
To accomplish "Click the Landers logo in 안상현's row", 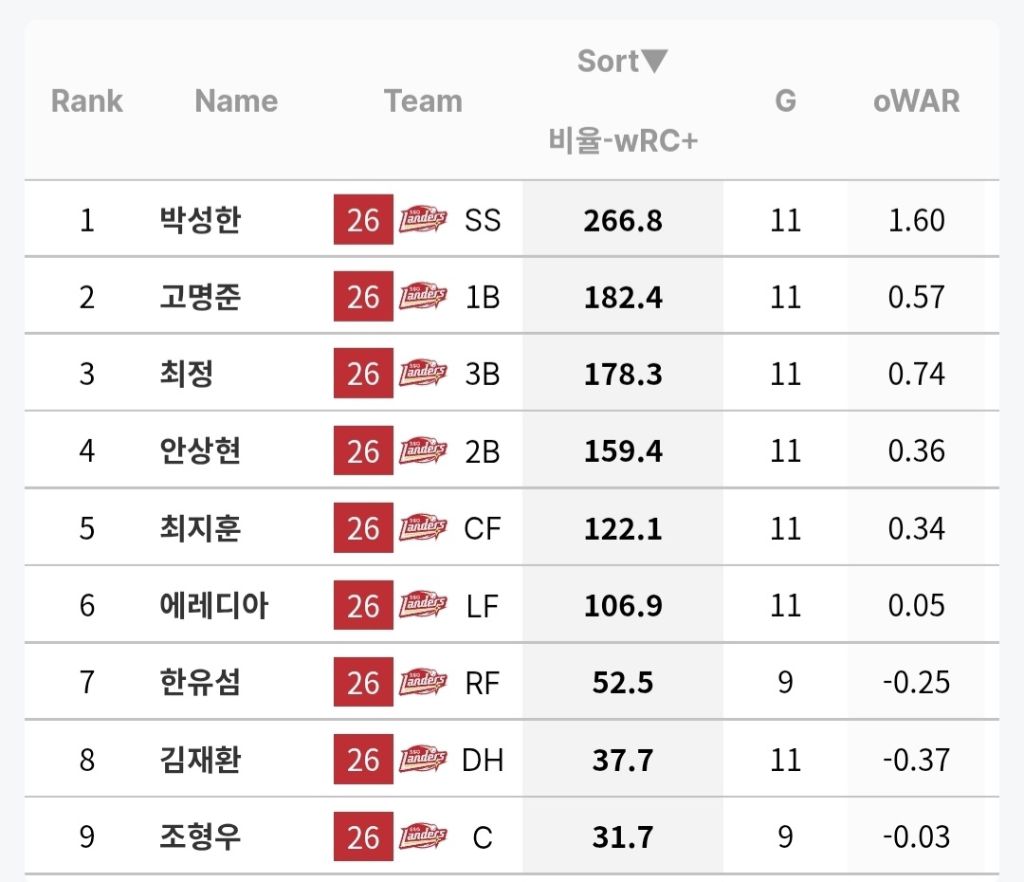I will pyautogui.click(x=423, y=451).
